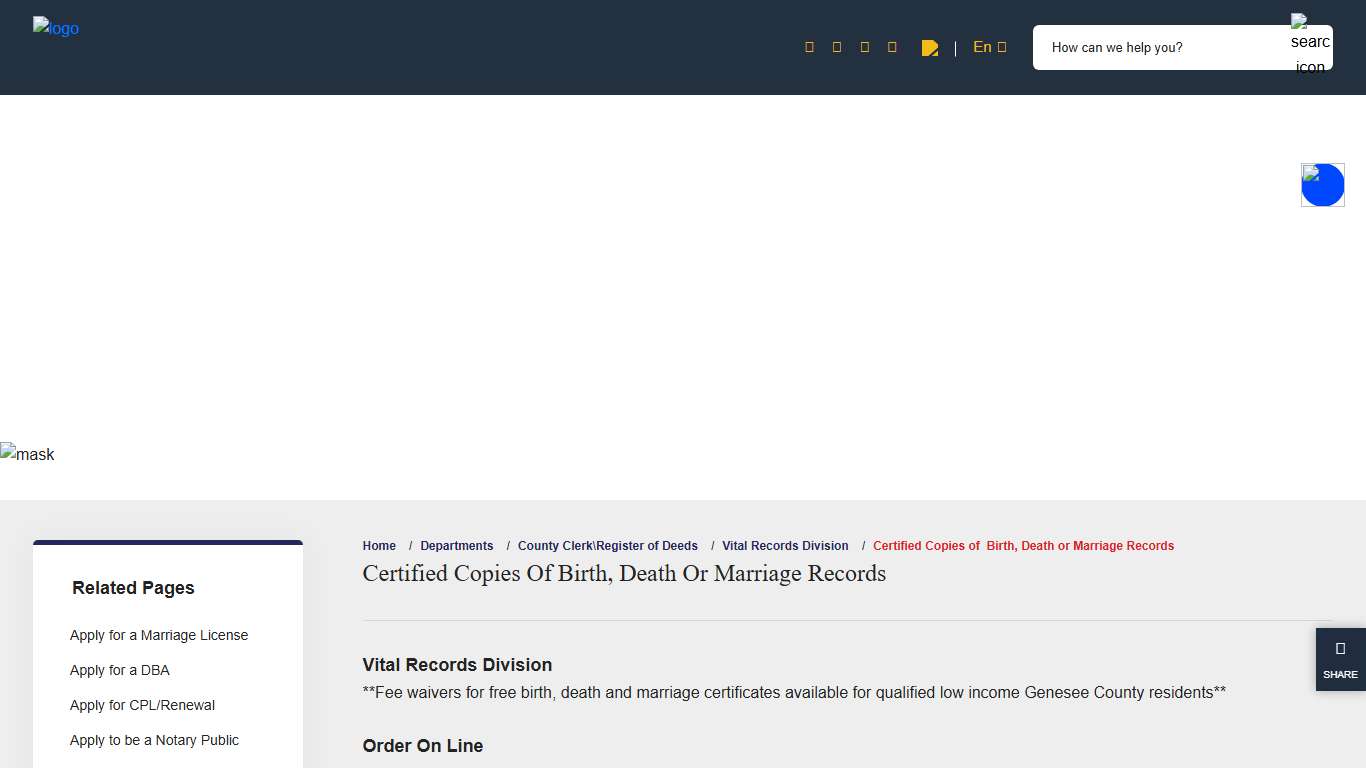Select Apply to be a Notary Public

click(154, 740)
